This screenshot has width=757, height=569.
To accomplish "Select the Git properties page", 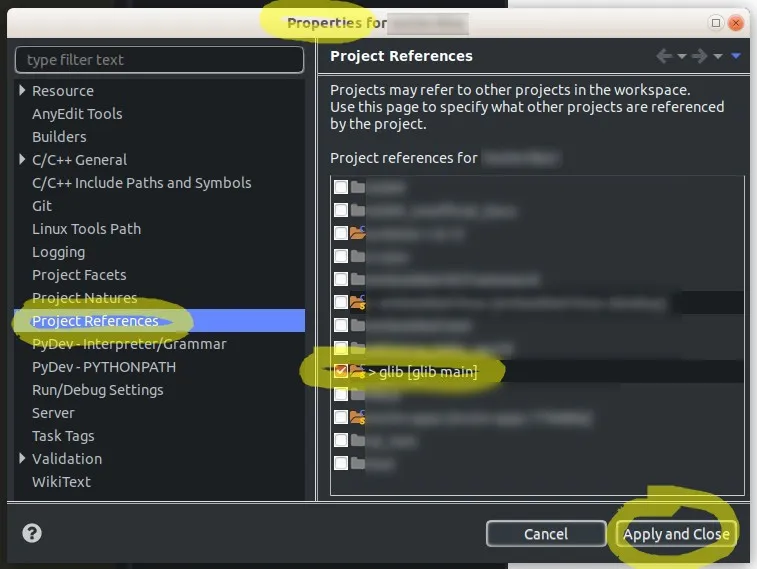I will tap(42, 206).
